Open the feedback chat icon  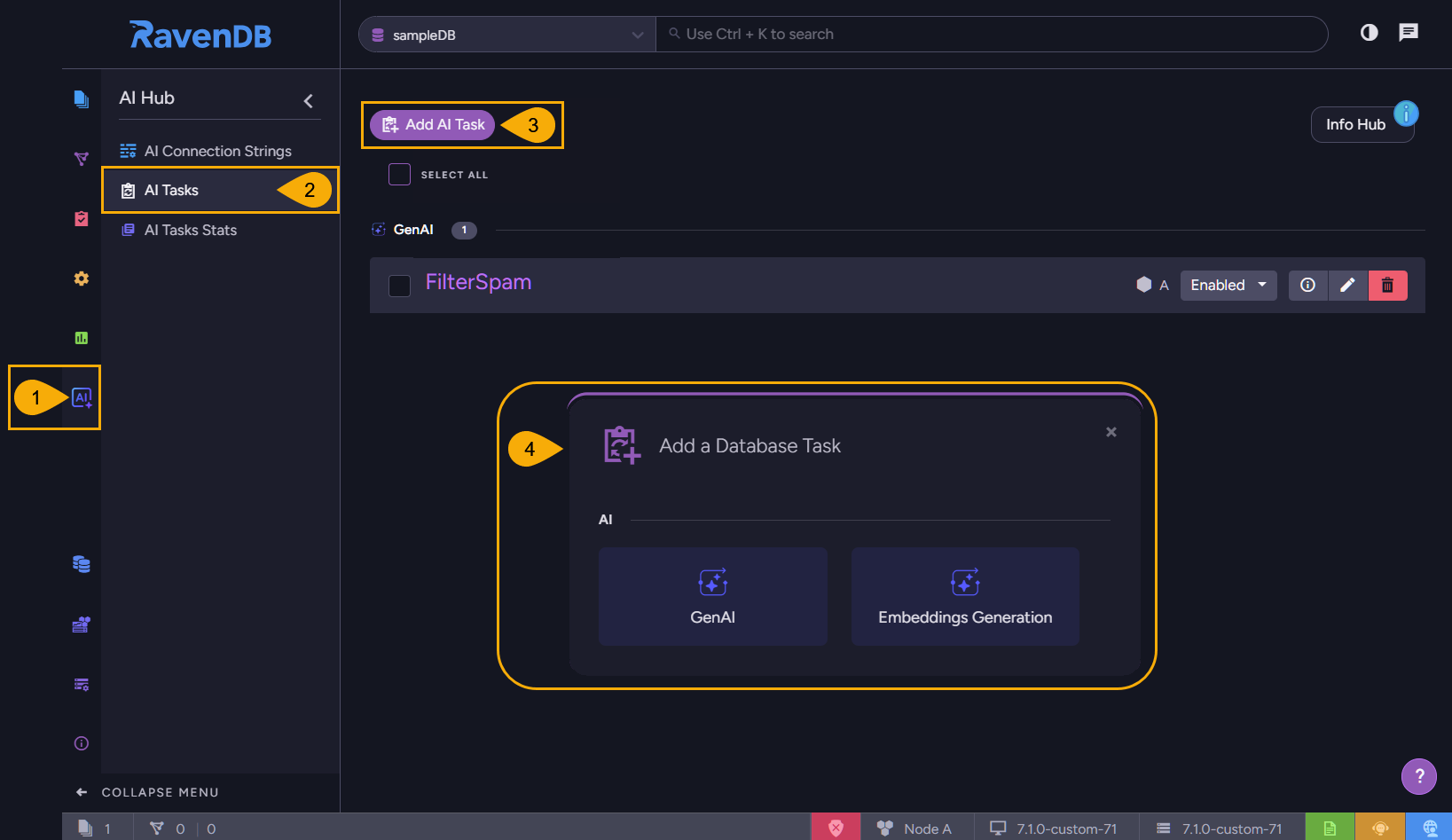1409,33
